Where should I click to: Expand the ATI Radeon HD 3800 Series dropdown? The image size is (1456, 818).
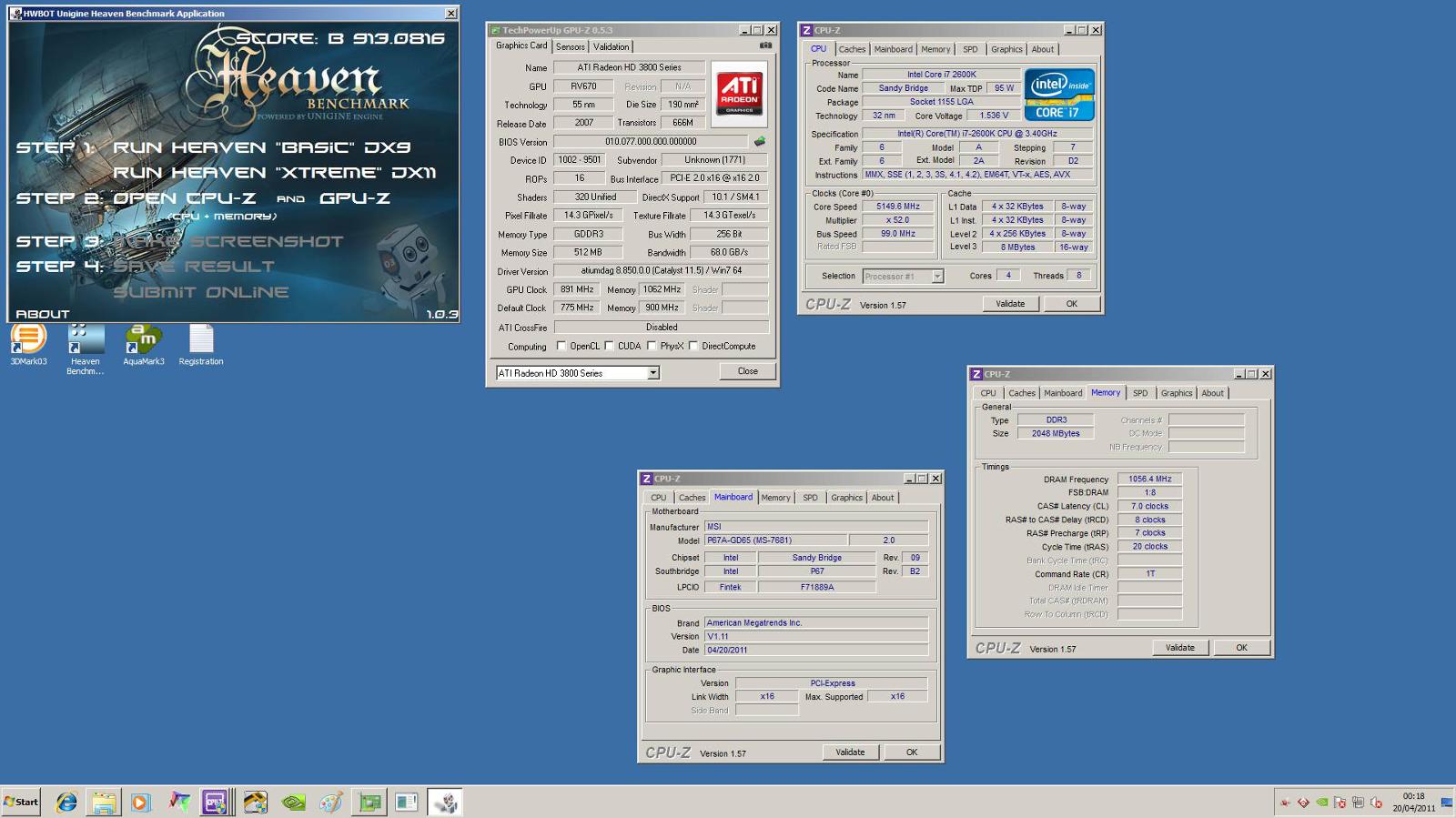click(652, 373)
